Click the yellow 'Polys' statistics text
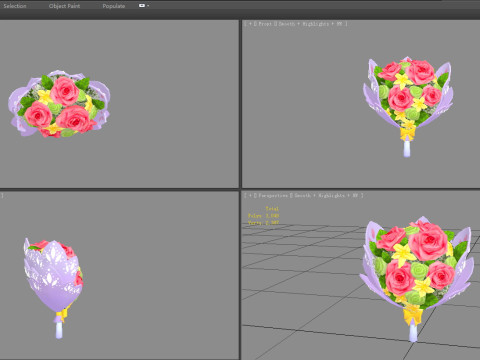This screenshot has height=360, width=480. pos(263,216)
